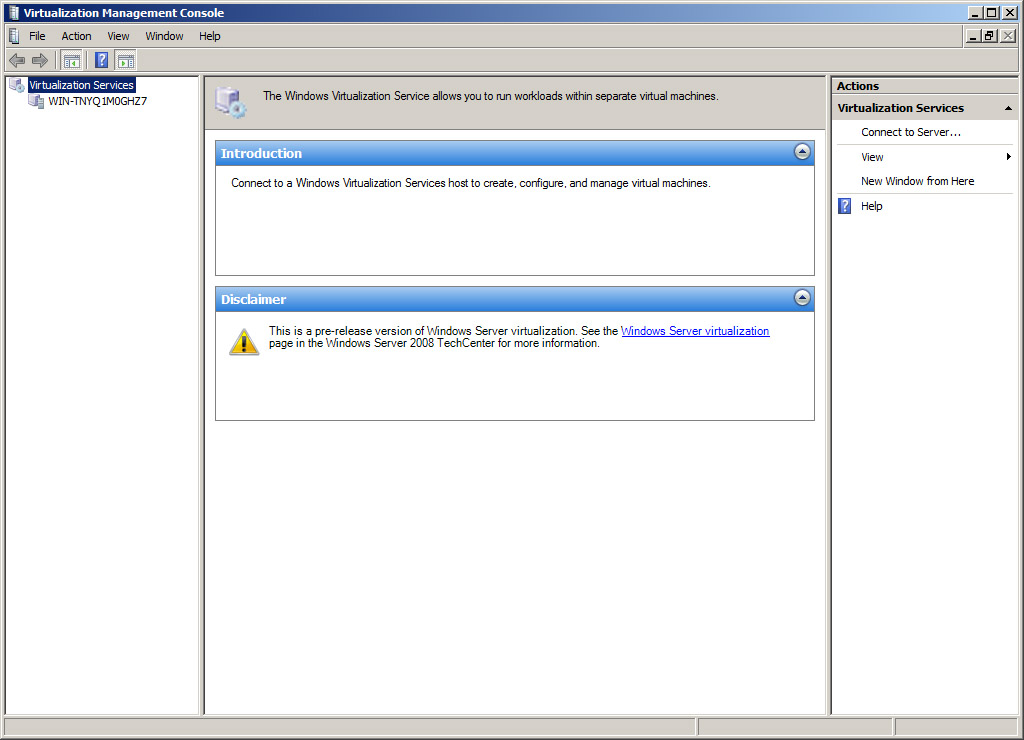Collapse the Introduction section

click(802, 152)
